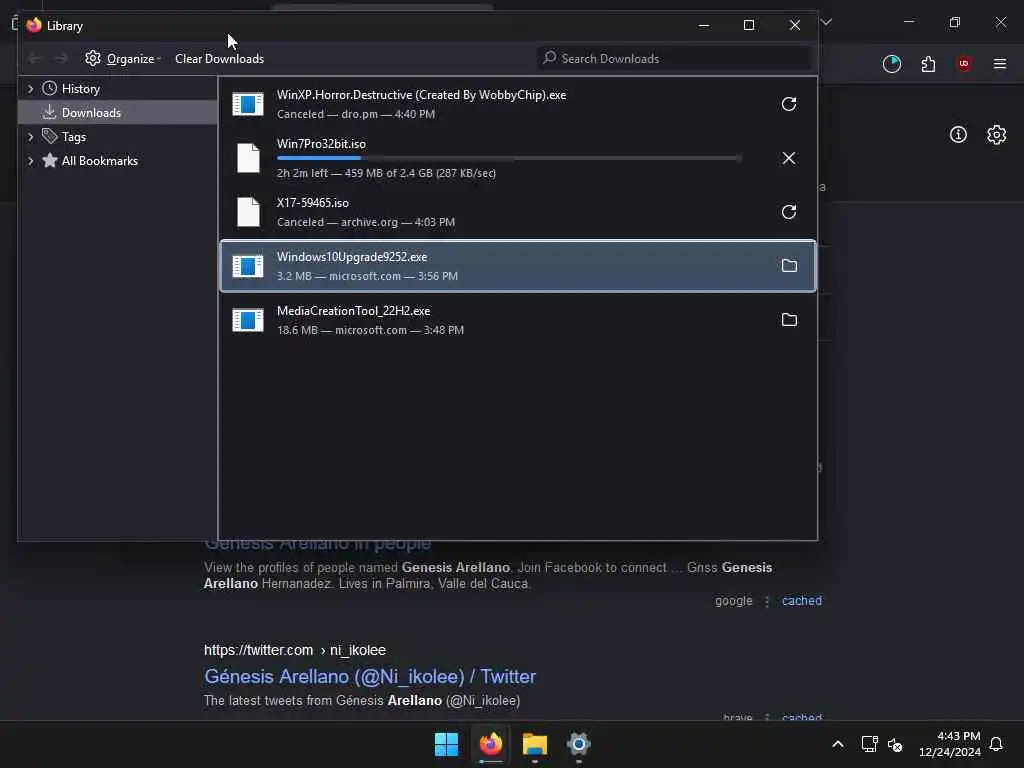
Task: Open the Firefox hamburger application menu
Action: pyautogui.click(x=1000, y=64)
